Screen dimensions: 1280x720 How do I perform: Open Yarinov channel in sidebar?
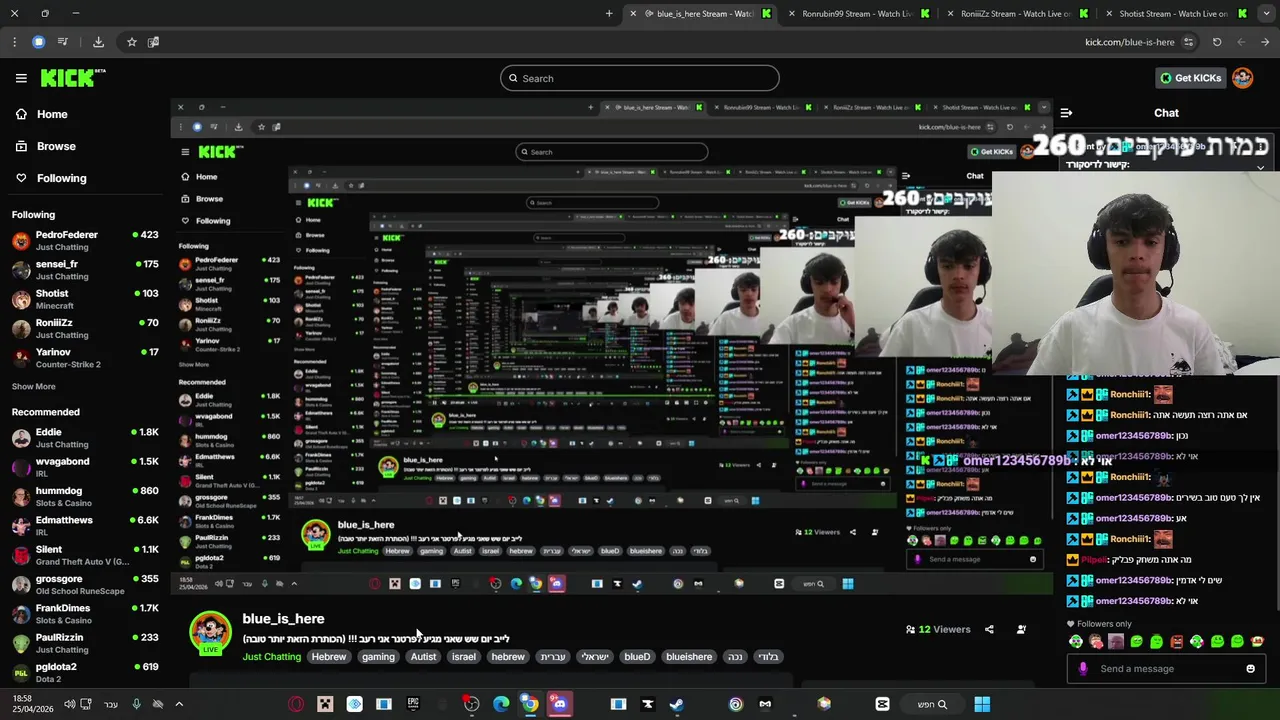click(x=84, y=358)
